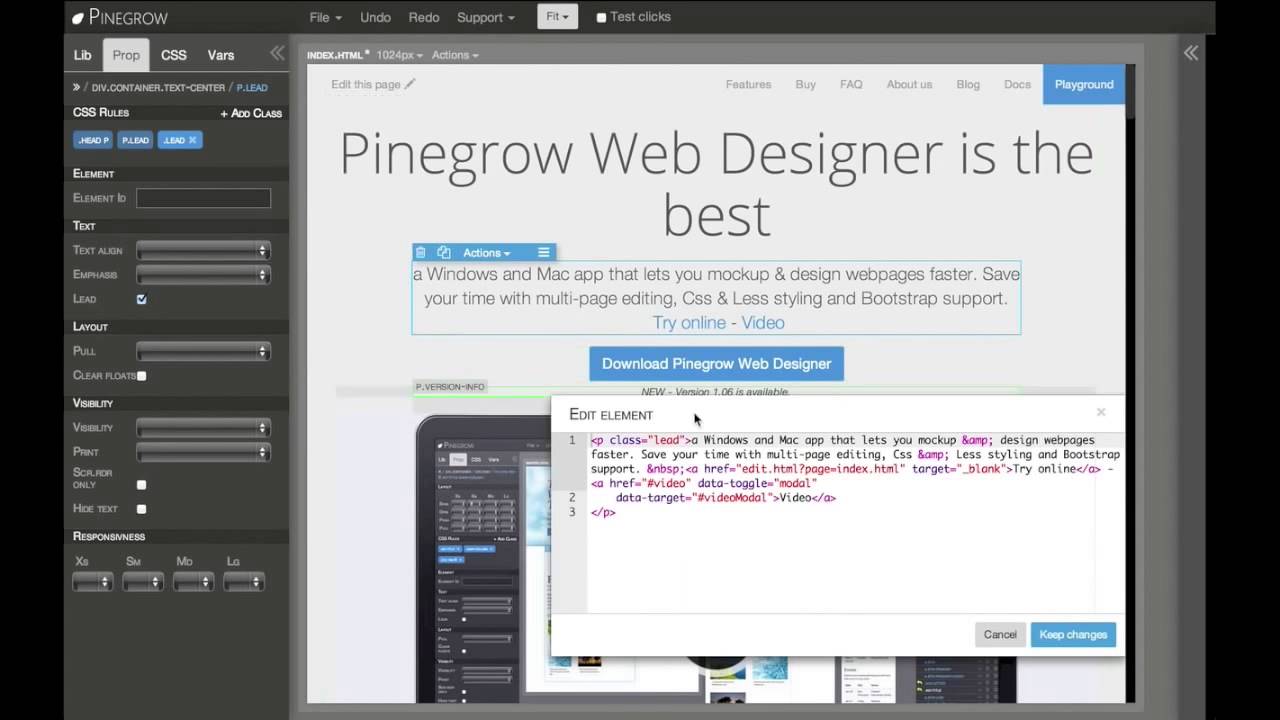Open the Print dropdown
The height and width of the screenshot is (720, 1280).
tap(203, 452)
